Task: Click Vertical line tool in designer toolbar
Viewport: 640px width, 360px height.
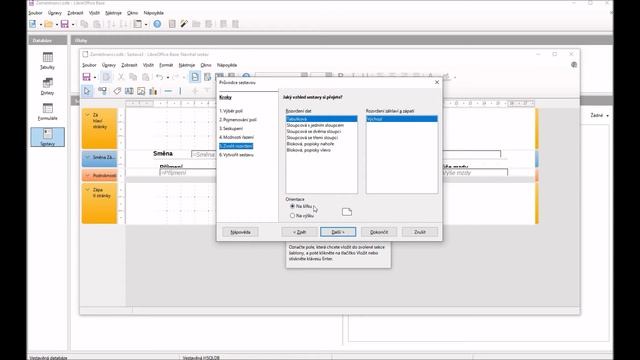Action: 180,91
